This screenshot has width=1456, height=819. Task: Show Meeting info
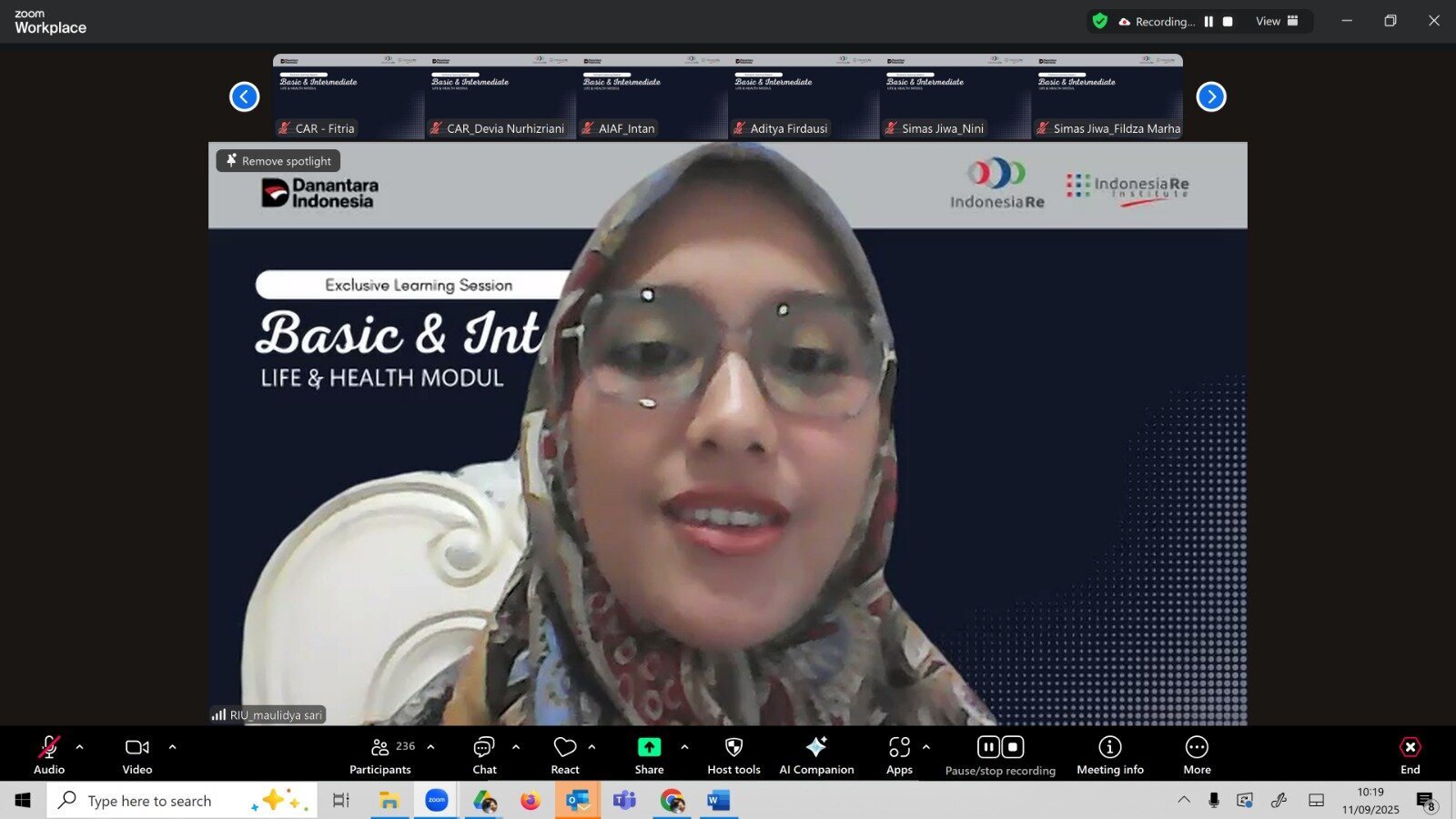tap(1109, 754)
